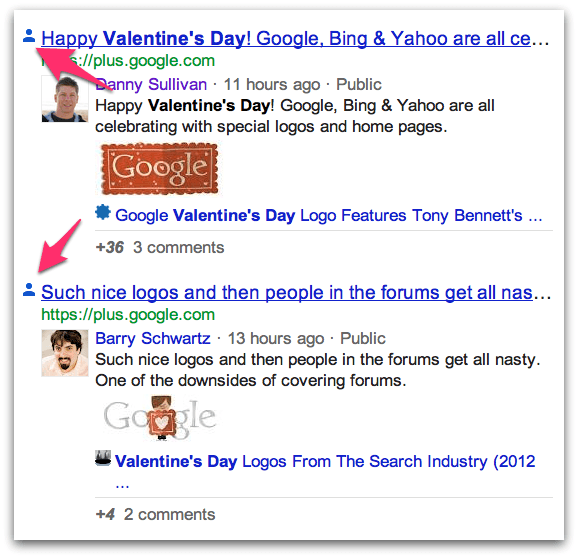Image resolution: width=578 pixels, height=558 pixels.
Task: Click the +4 count on Barry's post
Action: tap(105, 515)
